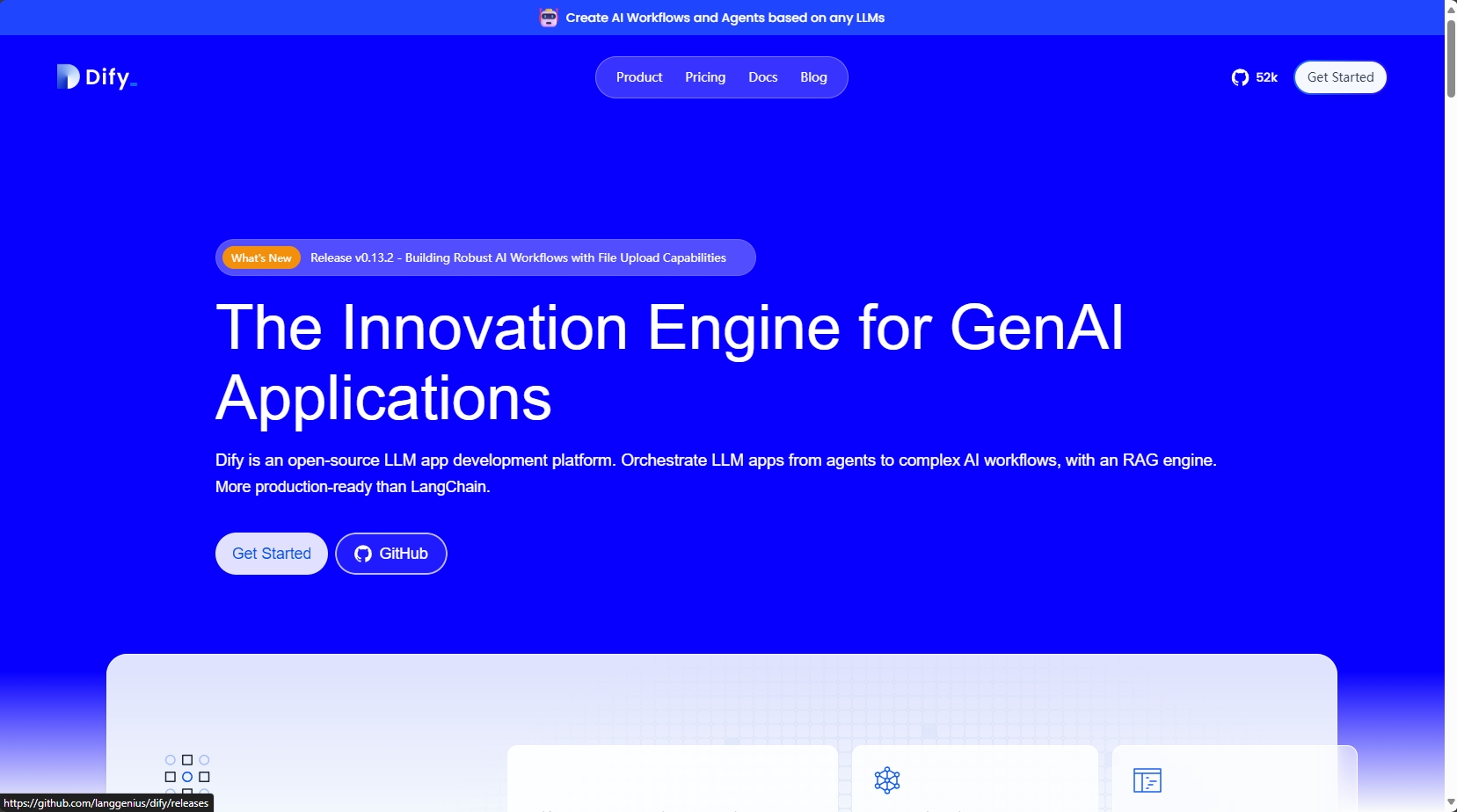1457x812 pixels.
Task: Click the blank white card in the preview panel
Action: pos(672,779)
